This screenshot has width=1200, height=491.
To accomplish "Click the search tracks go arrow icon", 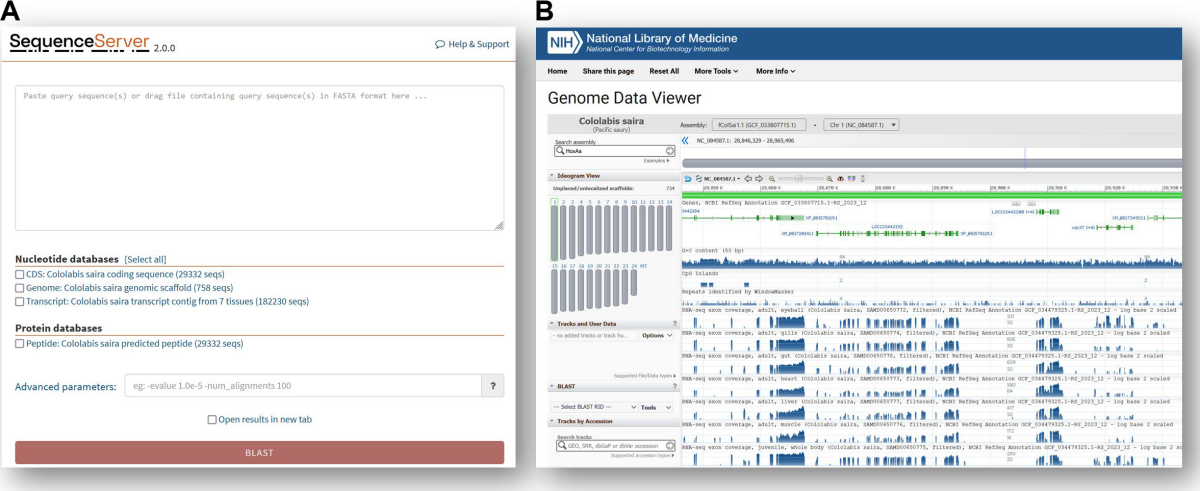I will [x=669, y=446].
